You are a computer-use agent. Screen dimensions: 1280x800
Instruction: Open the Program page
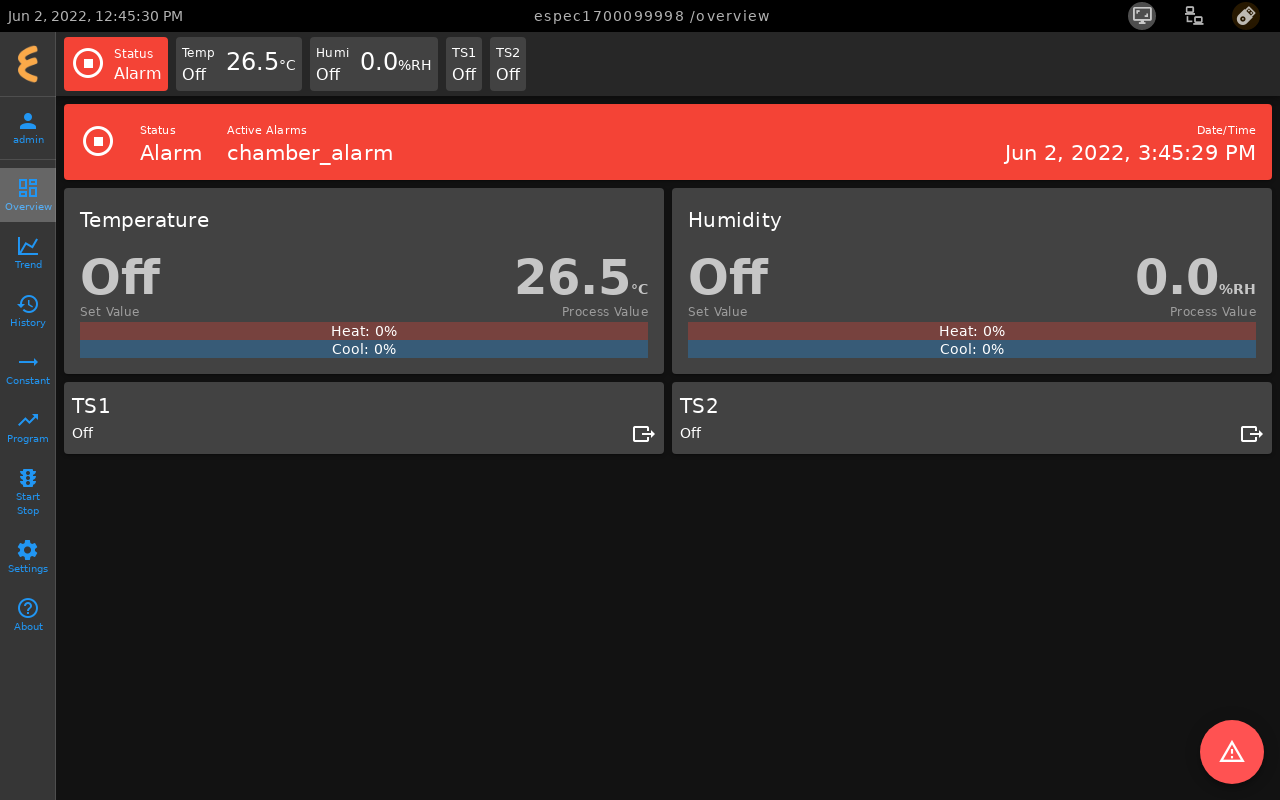tap(28, 426)
